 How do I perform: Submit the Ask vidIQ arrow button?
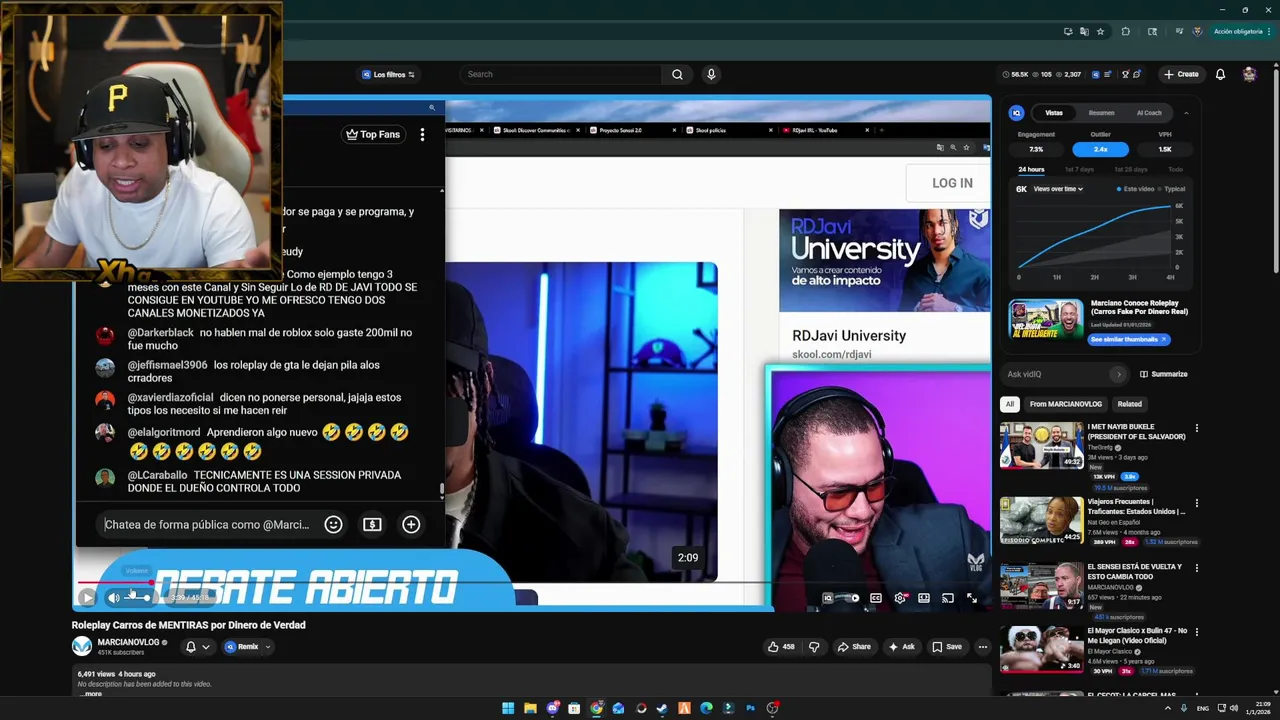tap(1118, 374)
